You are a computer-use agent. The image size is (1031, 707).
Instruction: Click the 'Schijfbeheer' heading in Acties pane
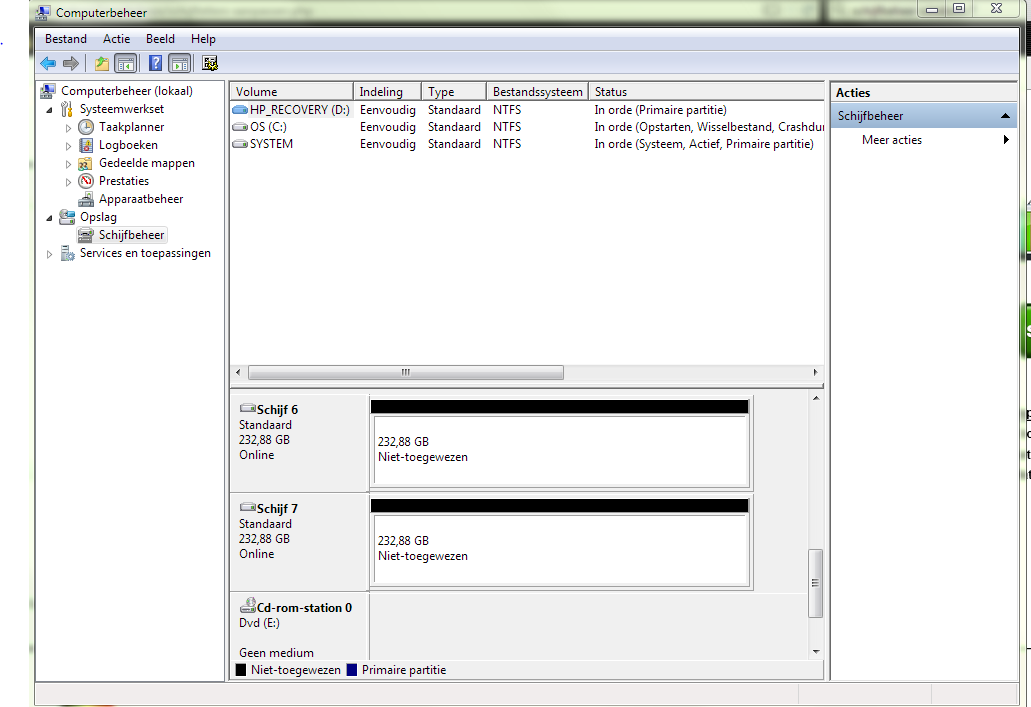click(870, 116)
